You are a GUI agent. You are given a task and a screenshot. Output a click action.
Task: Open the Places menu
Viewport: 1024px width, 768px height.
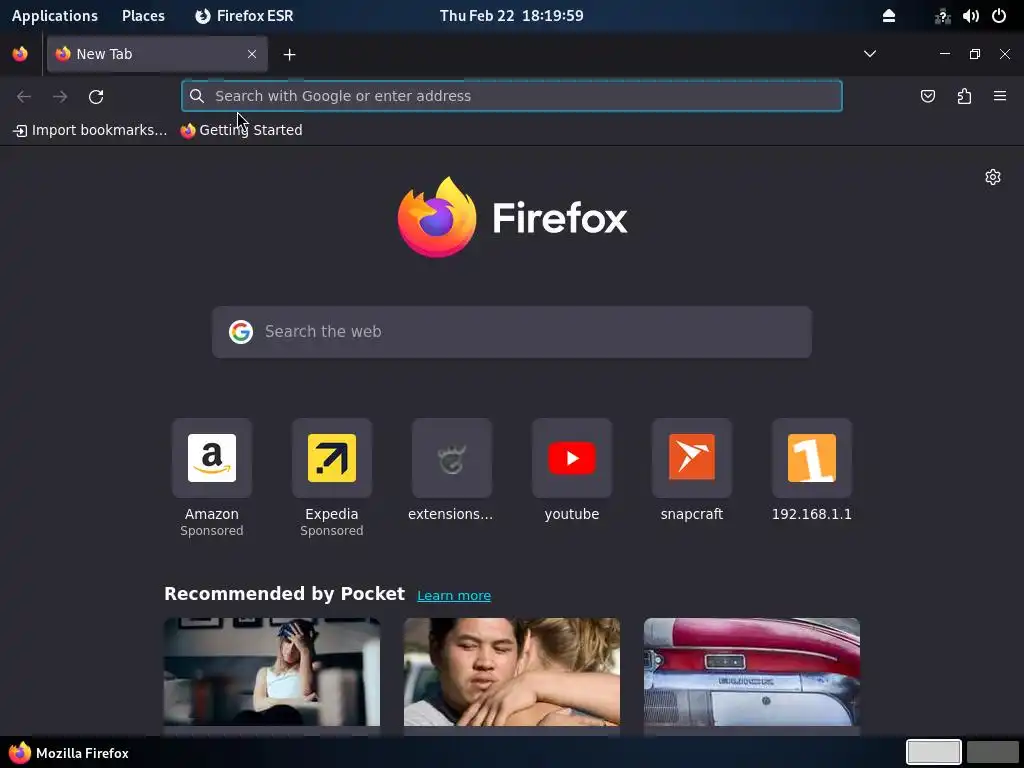coord(143,16)
